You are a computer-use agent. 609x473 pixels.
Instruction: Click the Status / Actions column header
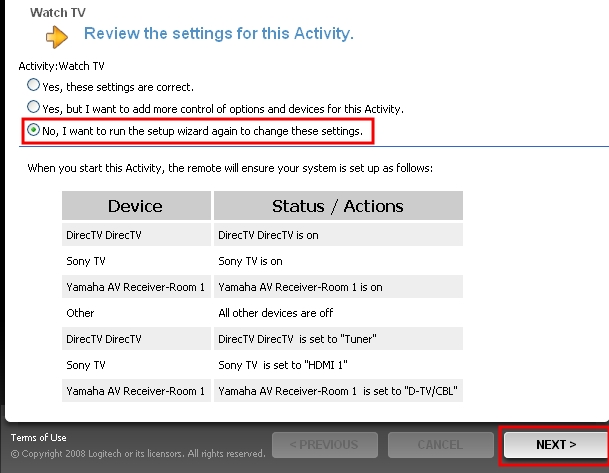338,205
